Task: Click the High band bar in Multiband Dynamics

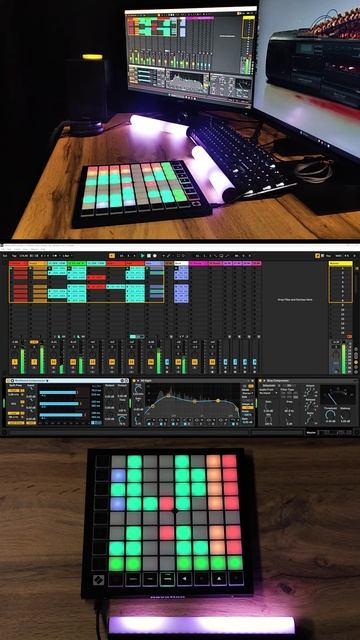Action: coord(58,392)
